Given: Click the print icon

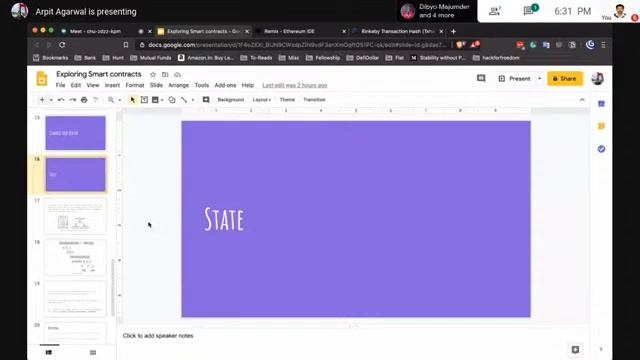Looking at the screenshot, I should point(84,100).
